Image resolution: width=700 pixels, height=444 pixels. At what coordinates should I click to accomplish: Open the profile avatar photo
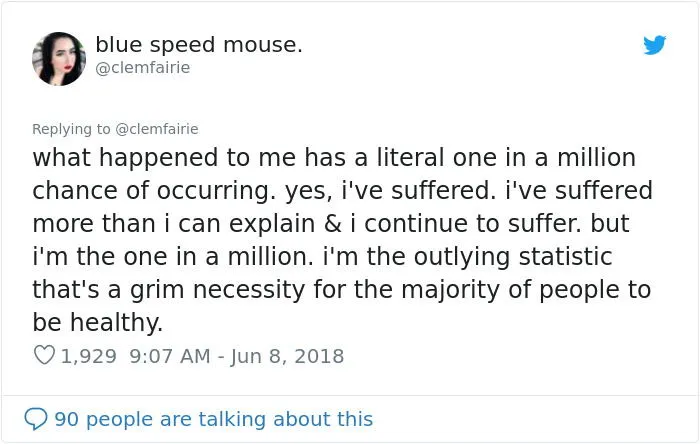pos(59,58)
